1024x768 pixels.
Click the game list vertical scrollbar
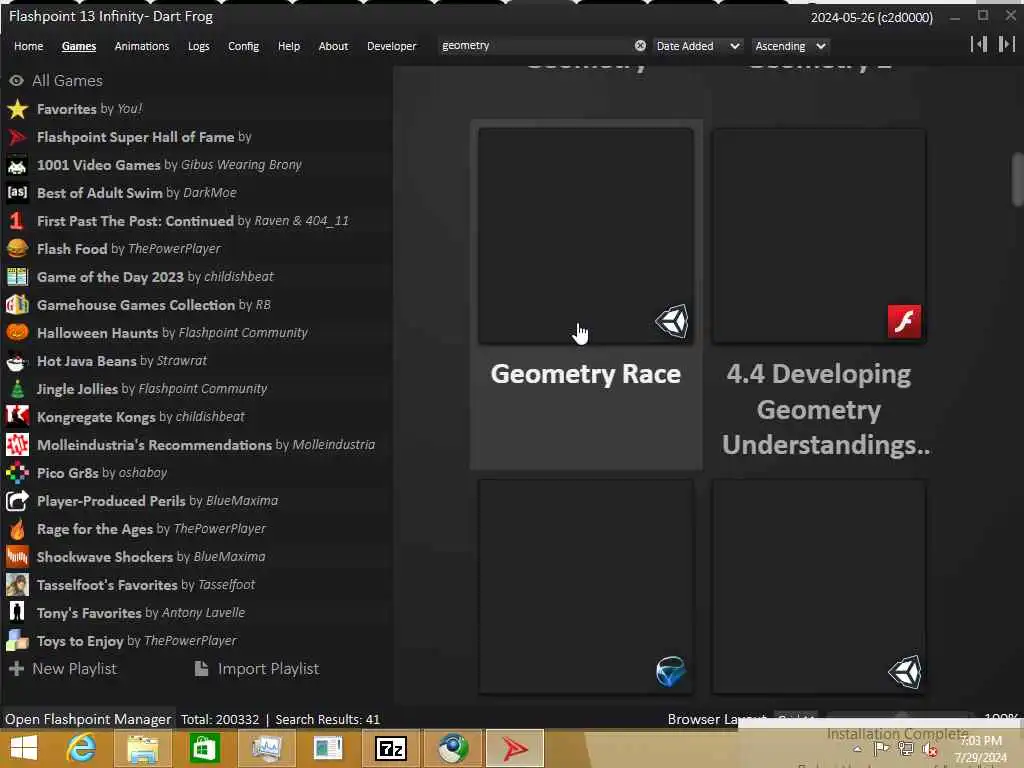[x=1017, y=180]
